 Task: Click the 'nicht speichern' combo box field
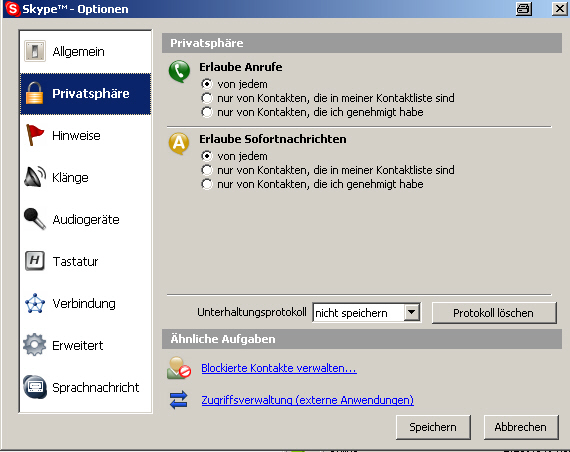point(366,313)
